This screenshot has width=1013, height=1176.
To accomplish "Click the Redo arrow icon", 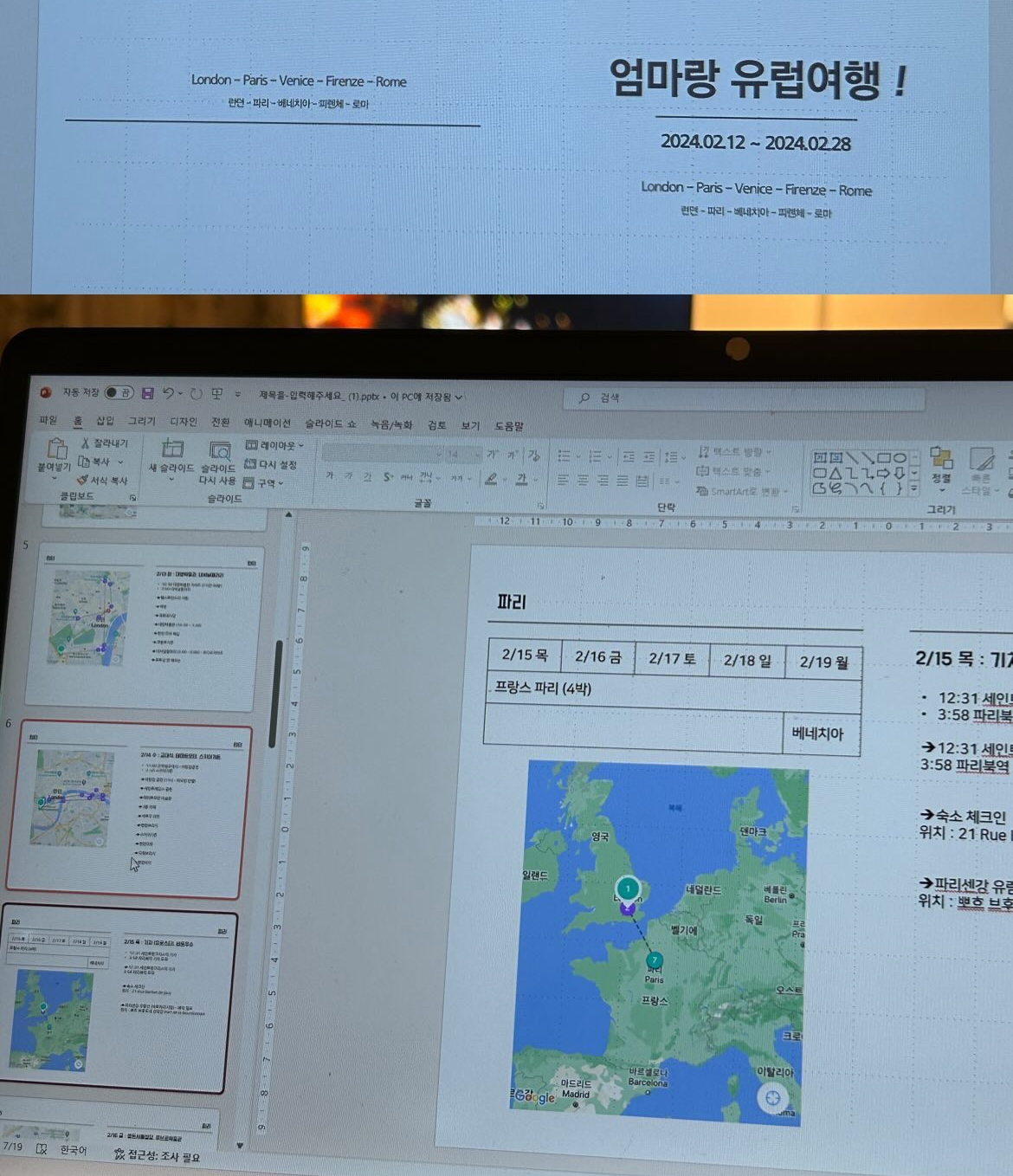I will click(x=196, y=394).
